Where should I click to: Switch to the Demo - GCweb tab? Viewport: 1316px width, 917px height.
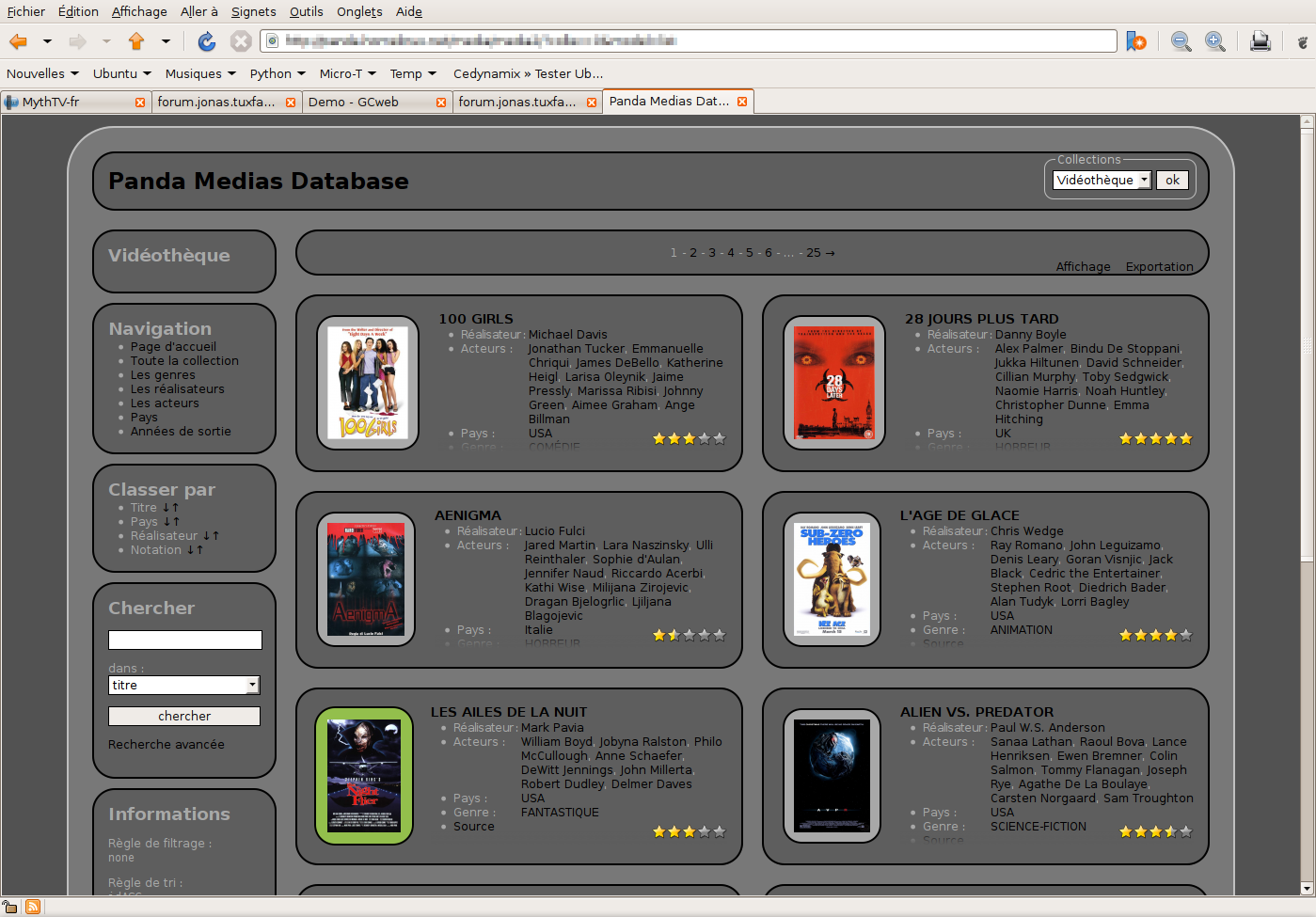point(367,103)
